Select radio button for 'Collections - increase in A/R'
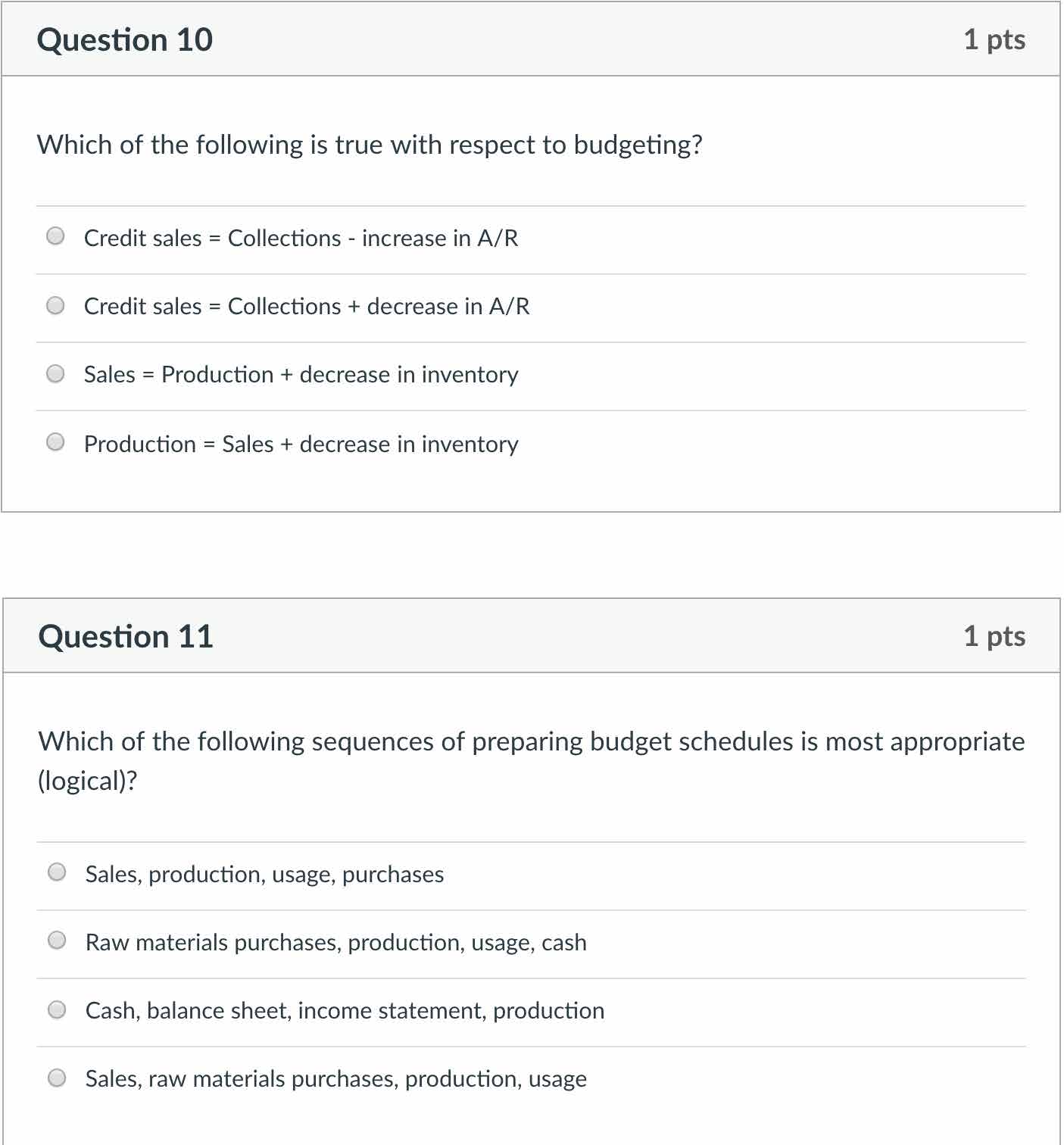Viewport: 1064px width, 1145px height. tap(55, 236)
